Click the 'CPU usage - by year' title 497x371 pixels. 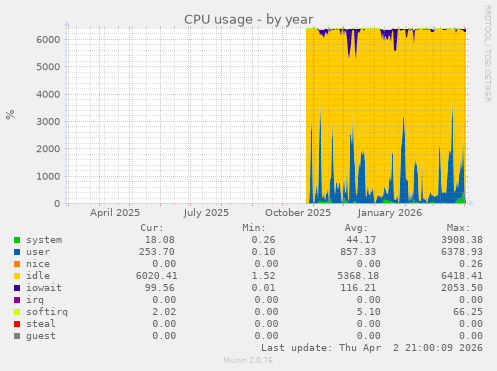pos(249,20)
